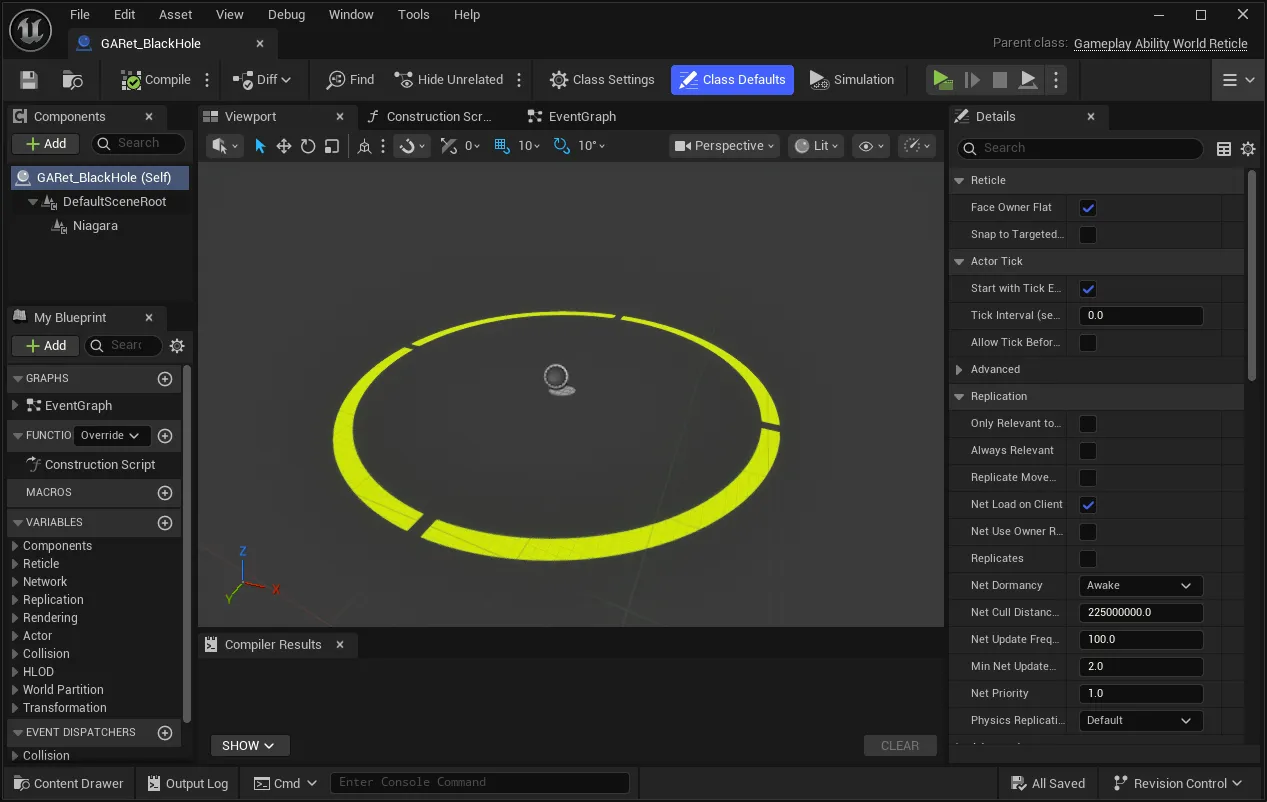Choose the Scale gizmo icon
This screenshot has width=1267, height=802.
tap(332, 146)
